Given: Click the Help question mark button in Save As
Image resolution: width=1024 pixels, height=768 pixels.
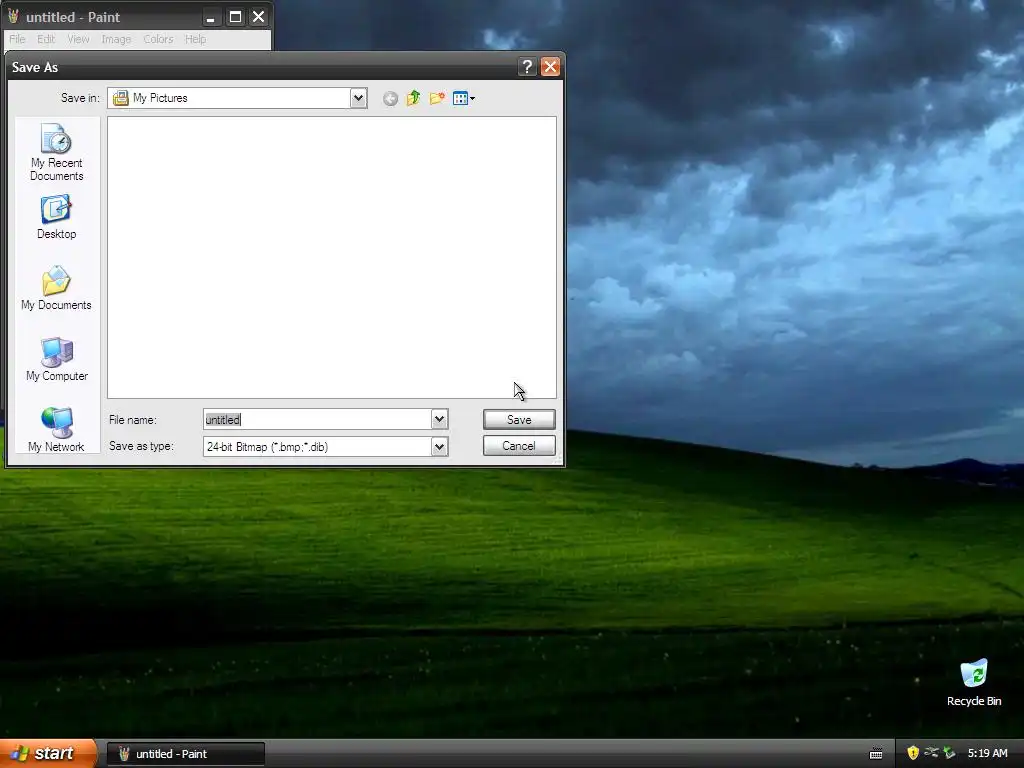Looking at the screenshot, I should point(527,67).
